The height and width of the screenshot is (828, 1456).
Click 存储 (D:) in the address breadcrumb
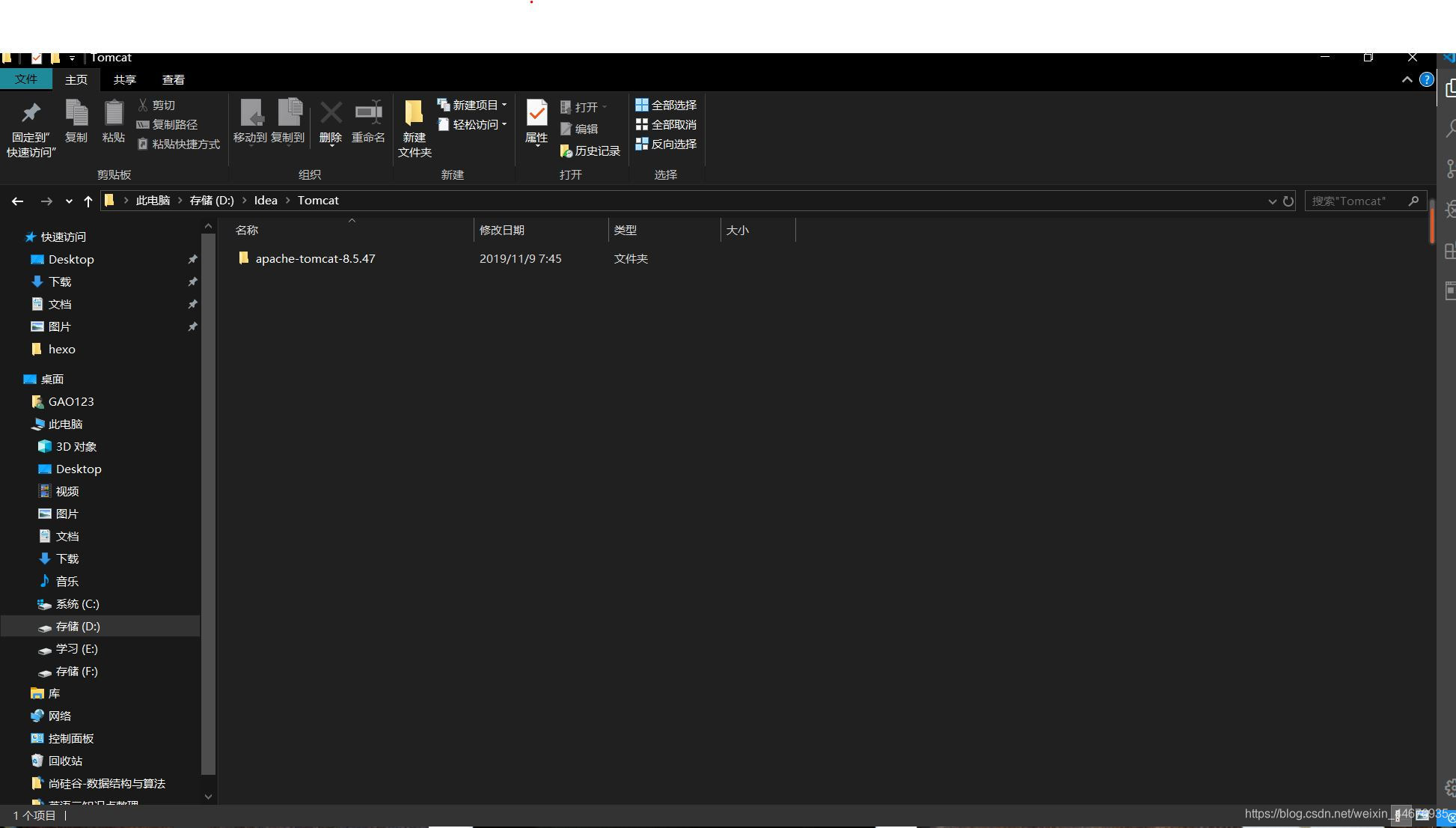pos(212,201)
